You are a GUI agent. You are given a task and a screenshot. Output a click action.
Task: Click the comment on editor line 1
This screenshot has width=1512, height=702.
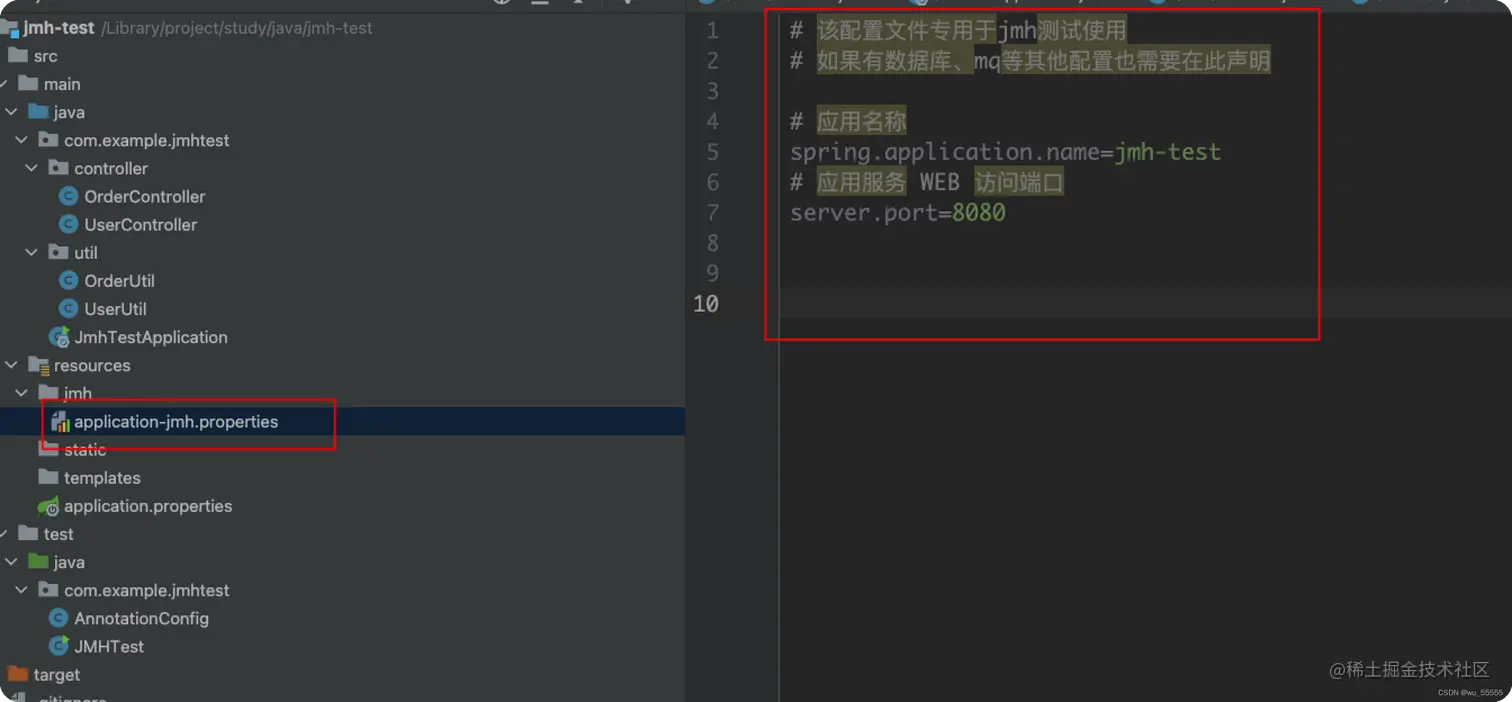tap(958, 31)
